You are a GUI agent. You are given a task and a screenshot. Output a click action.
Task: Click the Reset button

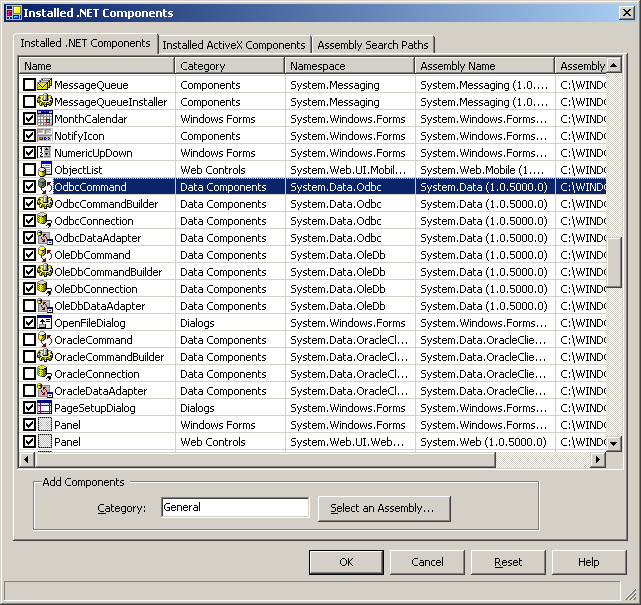508,562
